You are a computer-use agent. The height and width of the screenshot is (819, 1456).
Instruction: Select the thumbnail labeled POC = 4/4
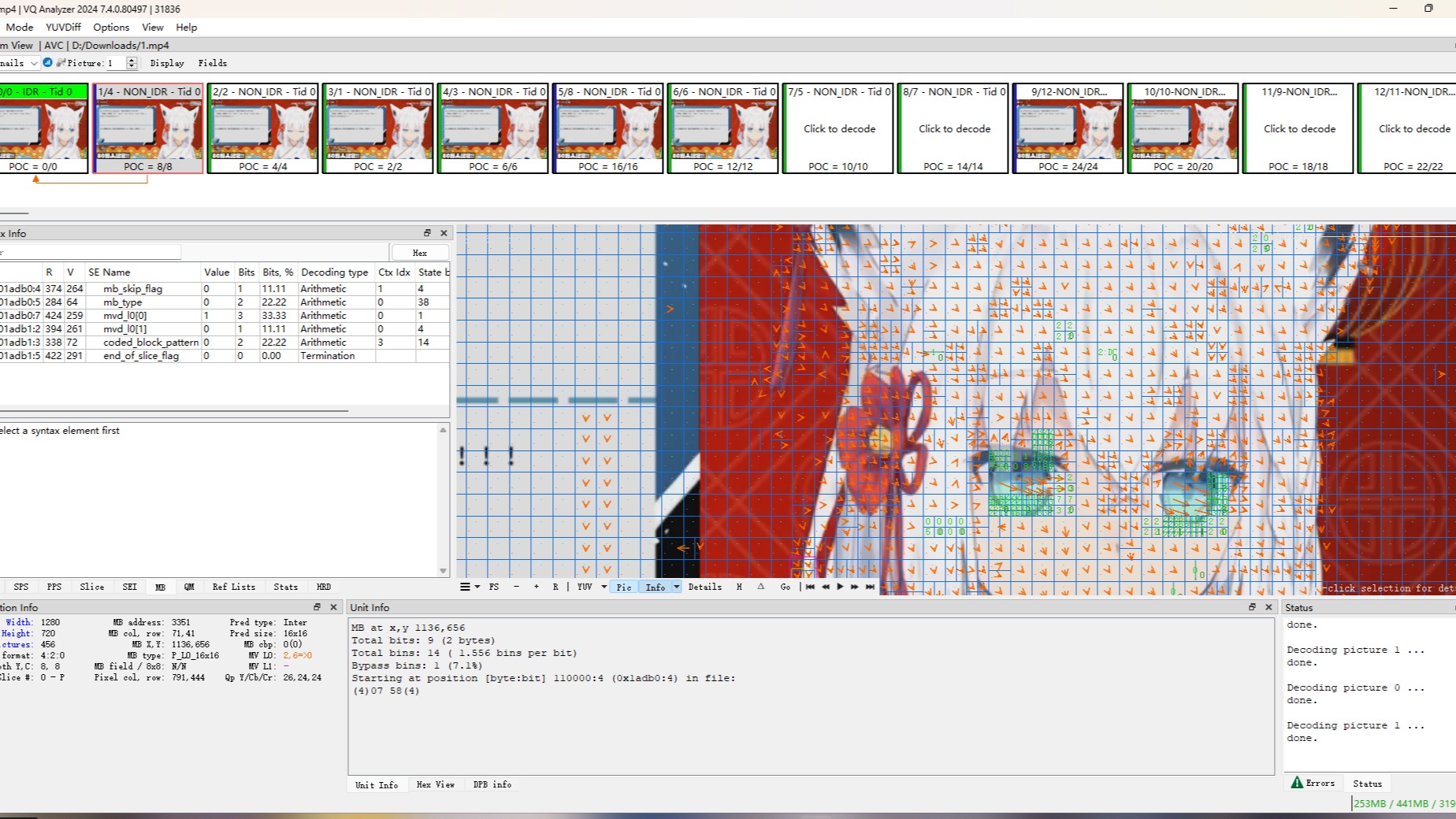263,128
